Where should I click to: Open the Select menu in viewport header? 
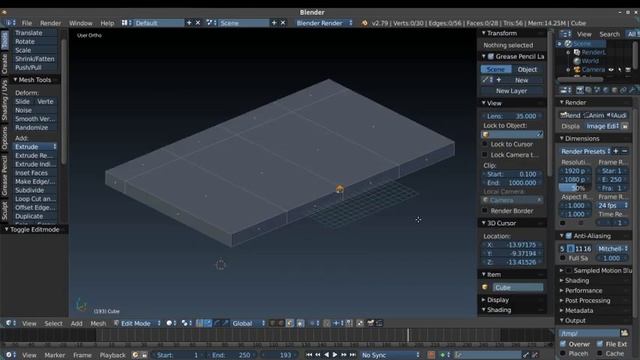[53, 323]
